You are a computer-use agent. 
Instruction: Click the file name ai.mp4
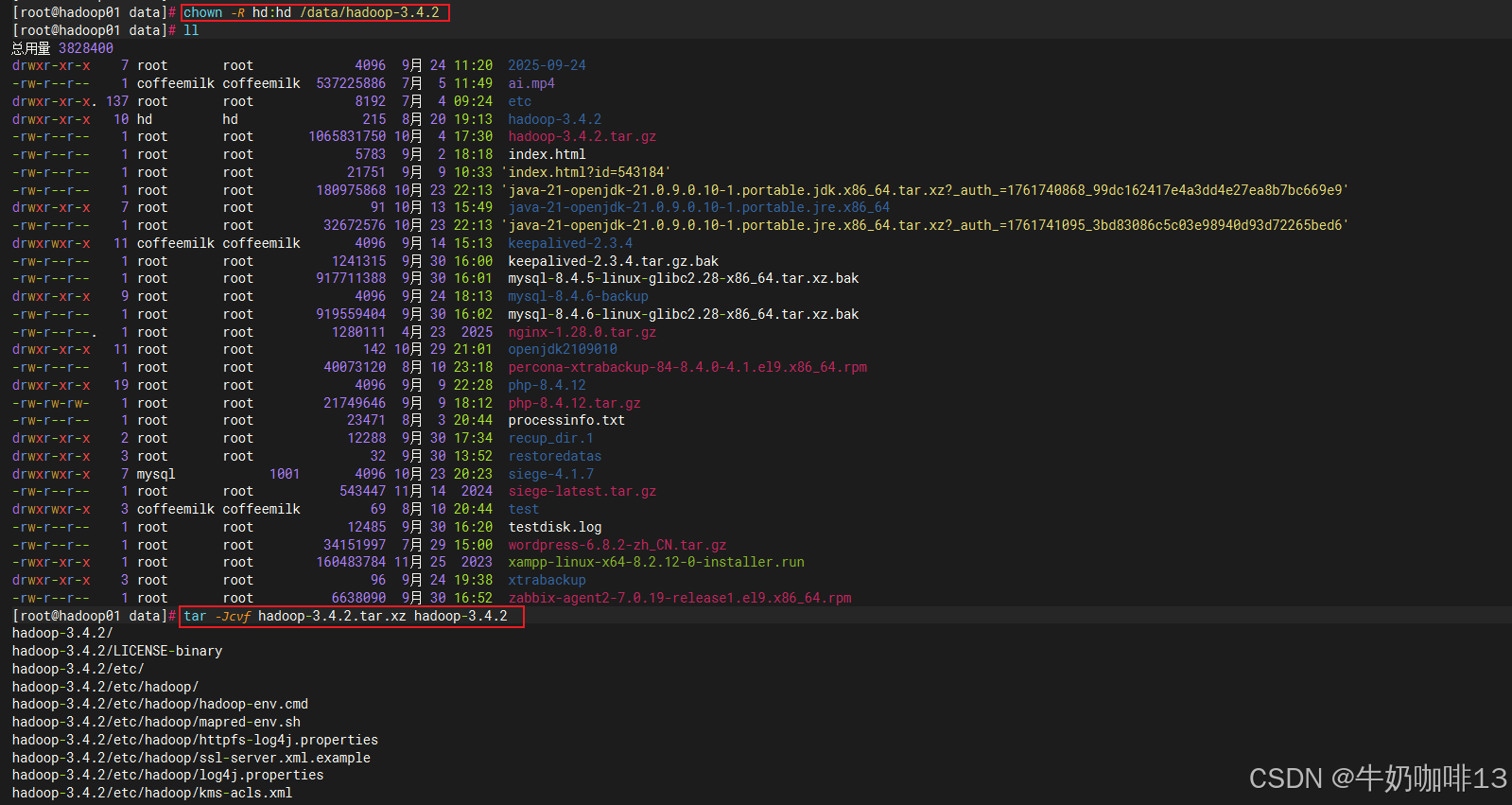(x=531, y=83)
